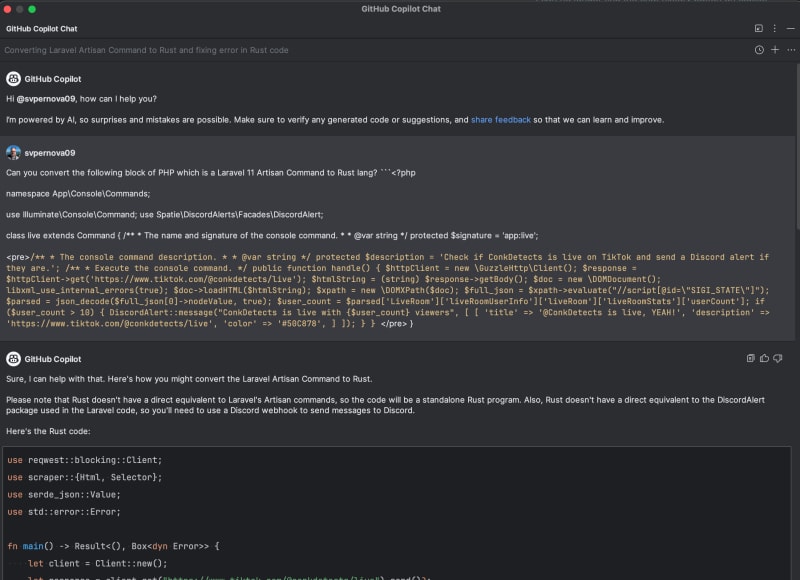Give thumbs up to Copilot response
This screenshot has width=800, height=580.
coord(764,359)
